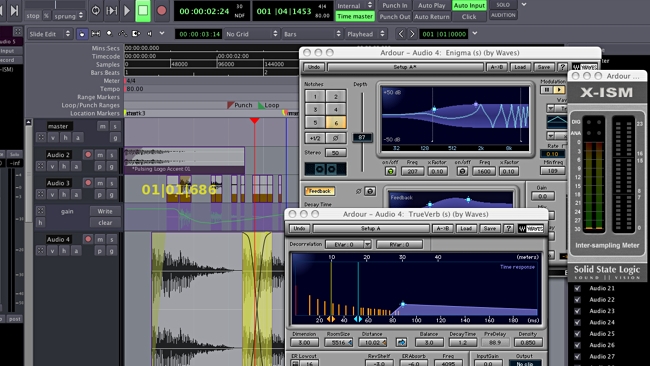Click the Punch range marker

pyautogui.click(x=240, y=105)
